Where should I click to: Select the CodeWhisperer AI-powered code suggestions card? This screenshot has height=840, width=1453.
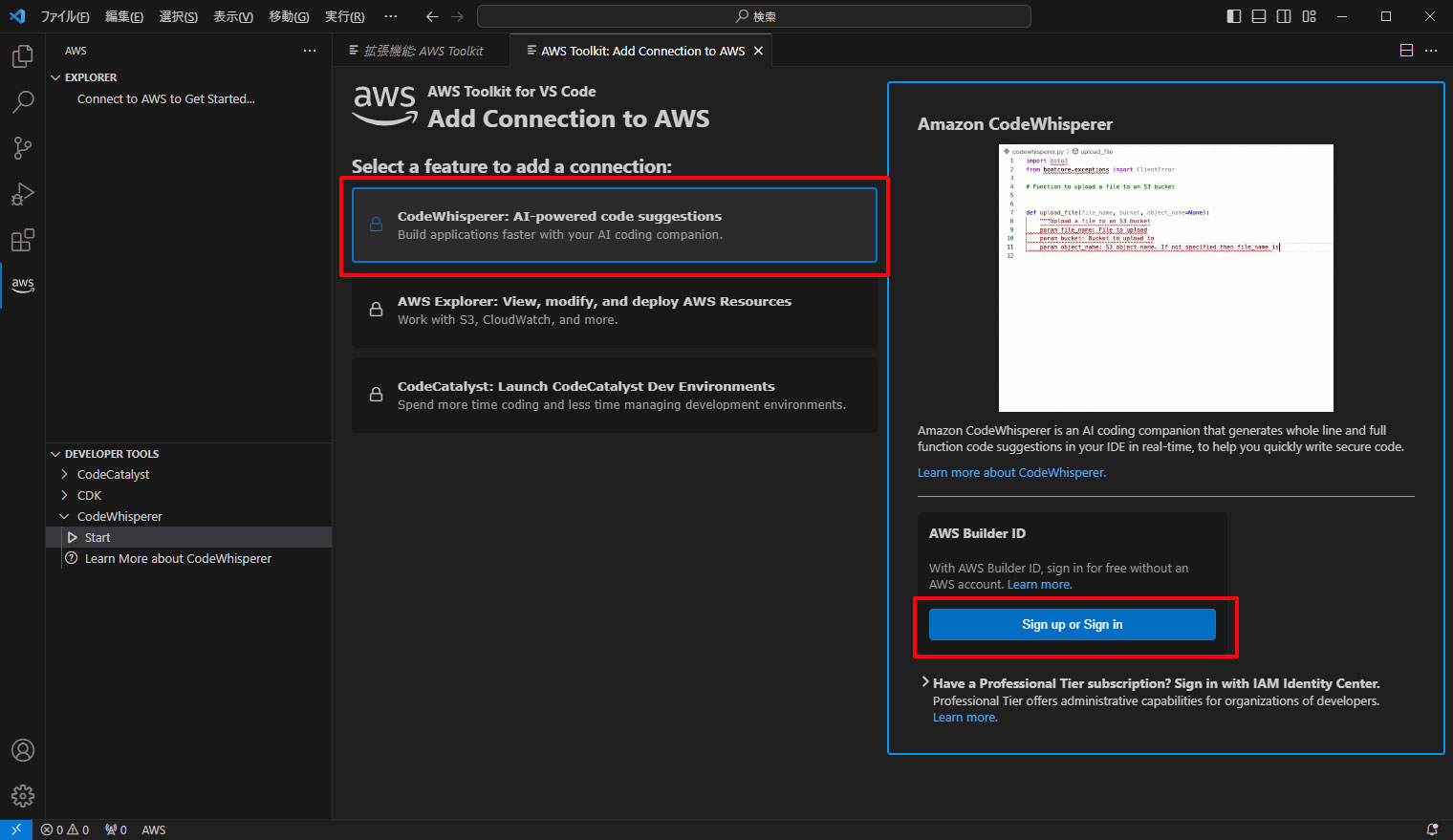[614, 225]
